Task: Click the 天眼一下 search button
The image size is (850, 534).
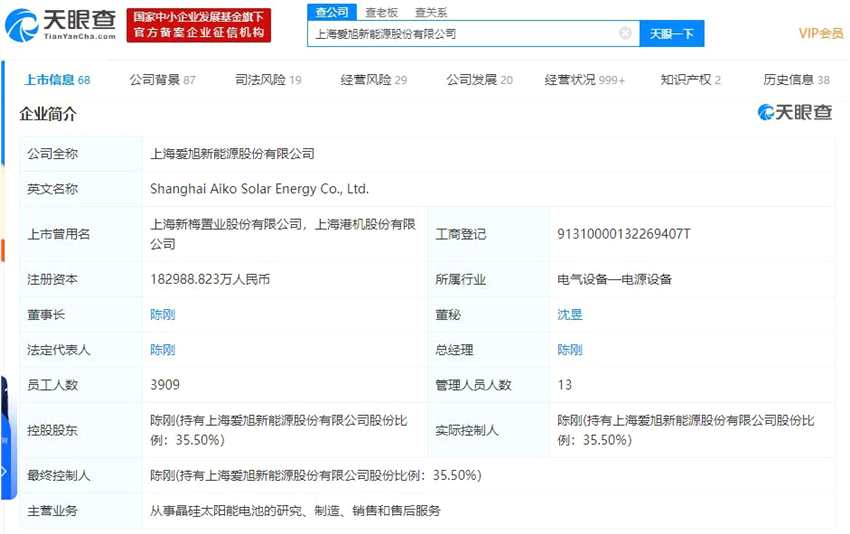Action: 672,34
